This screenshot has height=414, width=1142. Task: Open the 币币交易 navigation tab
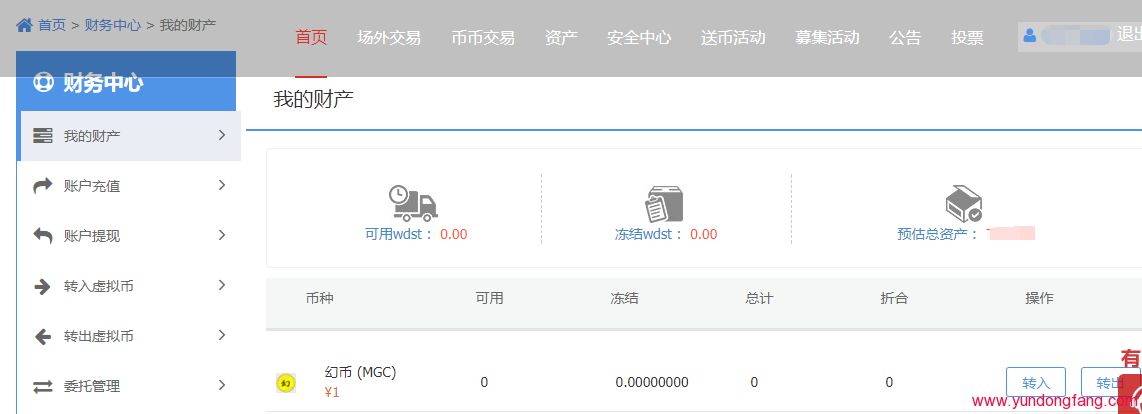[483, 38]
